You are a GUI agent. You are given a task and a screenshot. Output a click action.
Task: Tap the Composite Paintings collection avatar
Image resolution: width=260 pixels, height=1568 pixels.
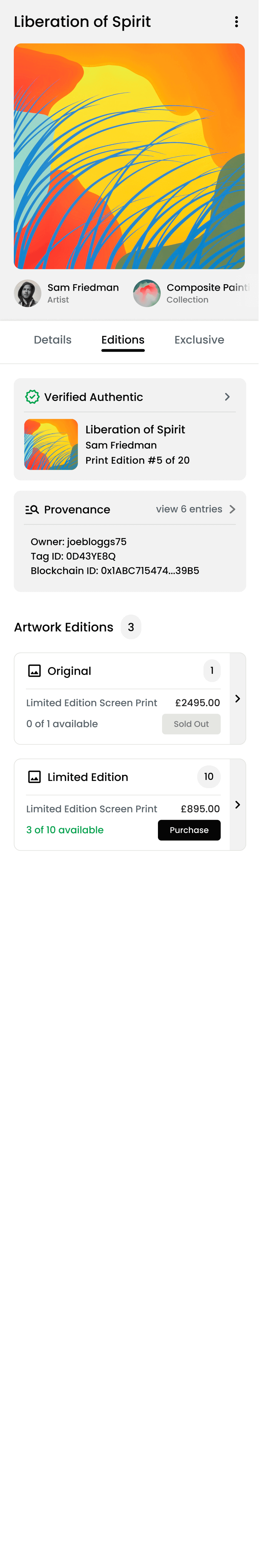[x=147, y=293]
